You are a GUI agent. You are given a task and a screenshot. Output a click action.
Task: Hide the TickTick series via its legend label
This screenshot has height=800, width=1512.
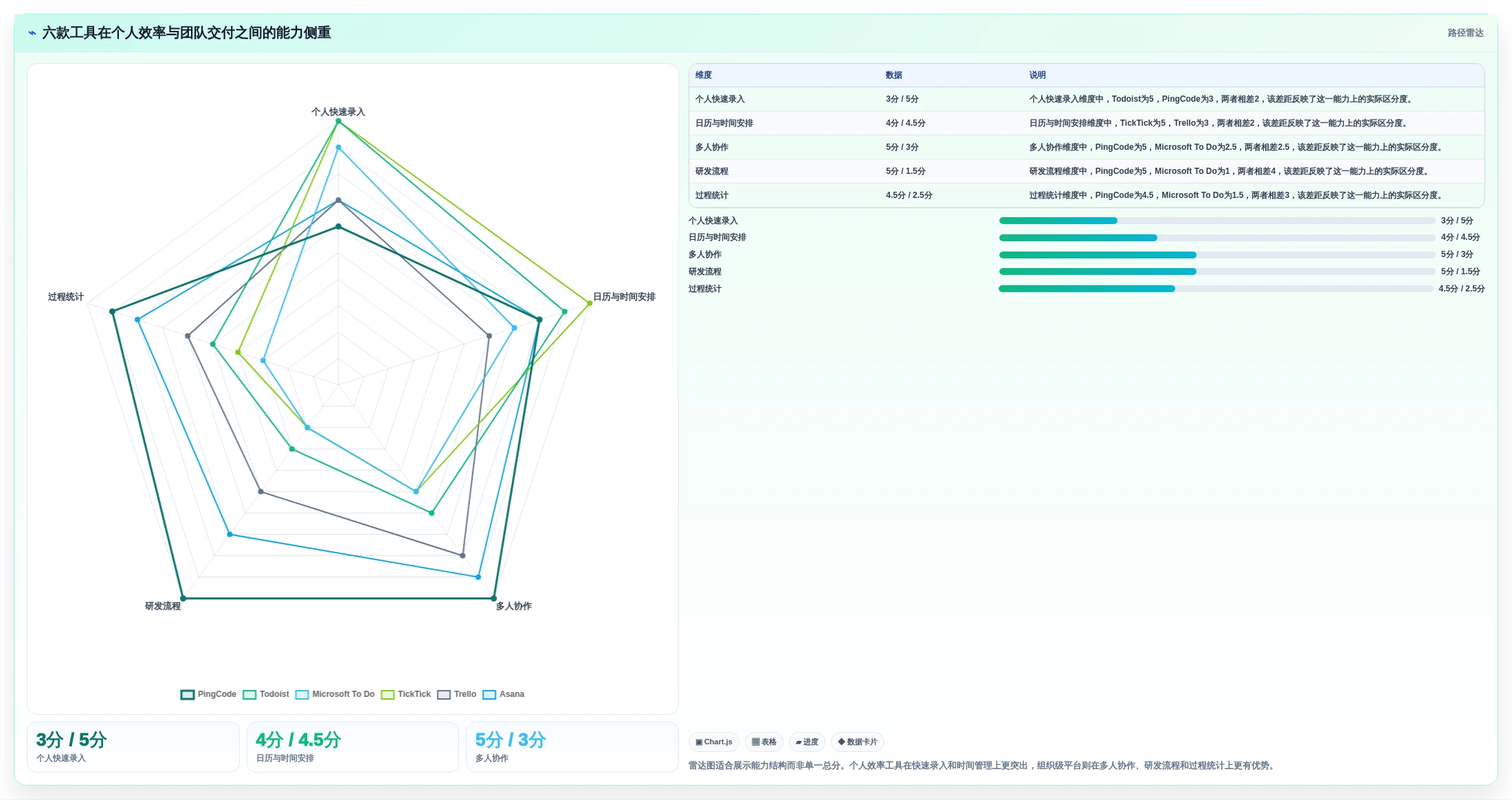(414, 694)
